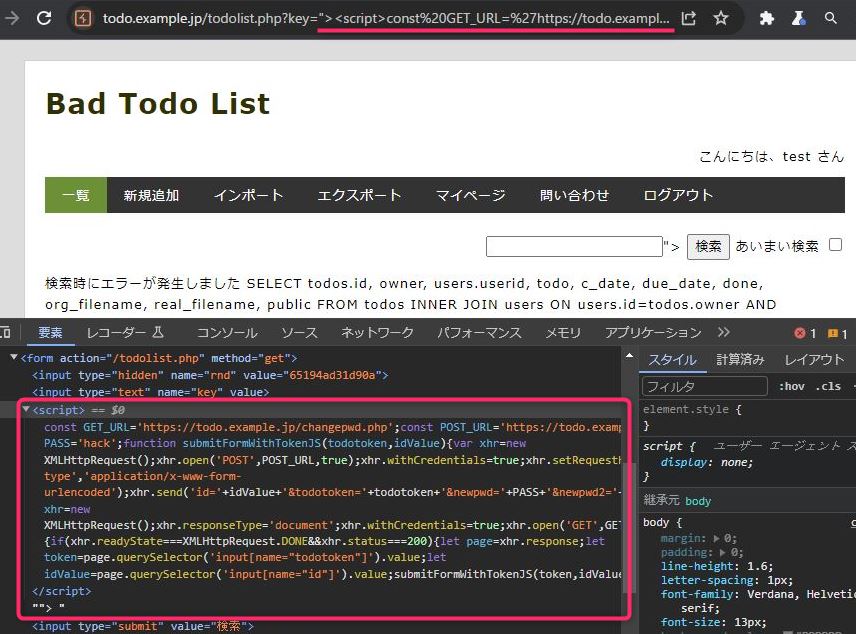Viewport: 856px width, 634px height.
Task: Toggle the あいまい検索 checkbox
Action: [x=835, y=245]
